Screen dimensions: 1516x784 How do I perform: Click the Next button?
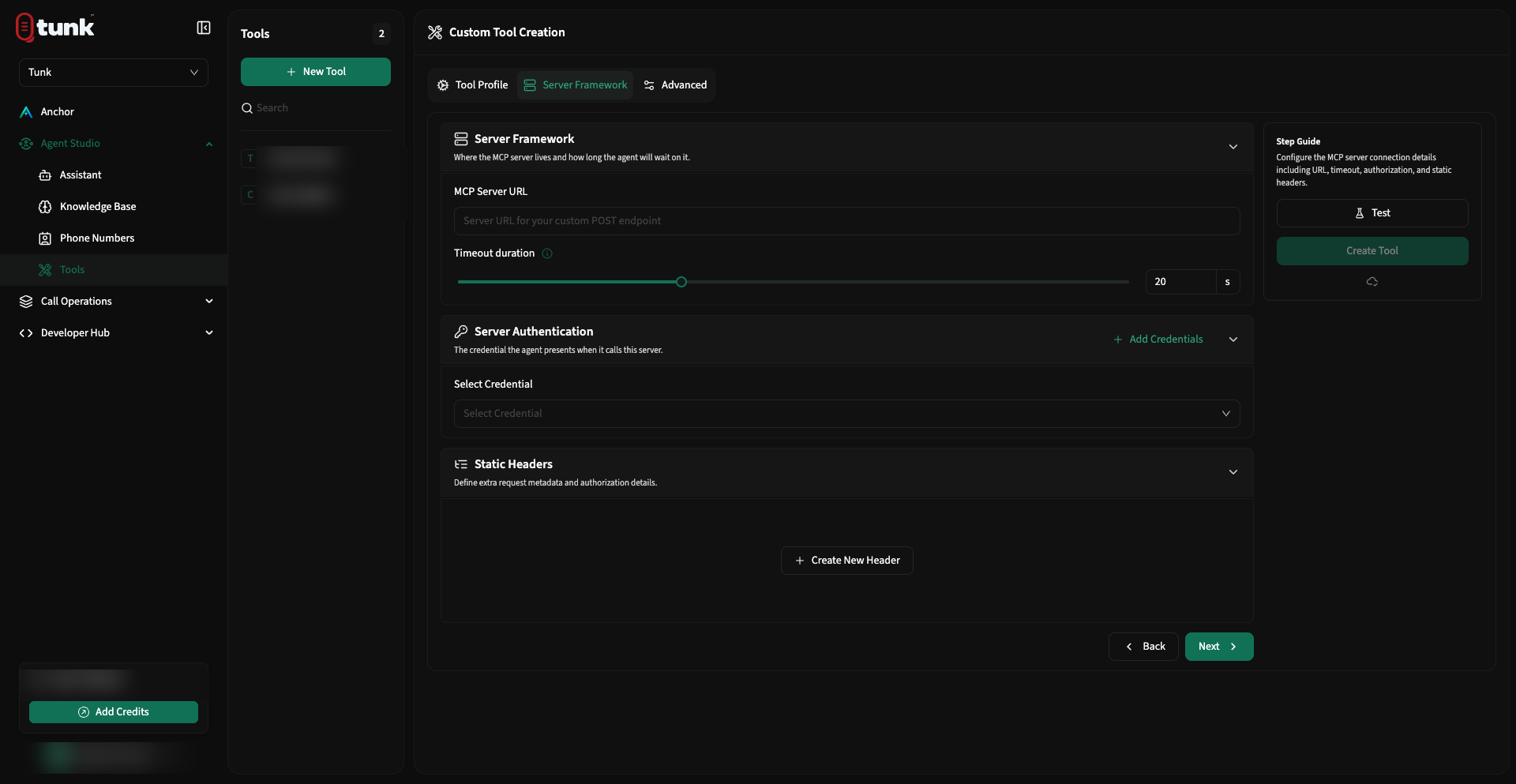[x=1219, y=647]
